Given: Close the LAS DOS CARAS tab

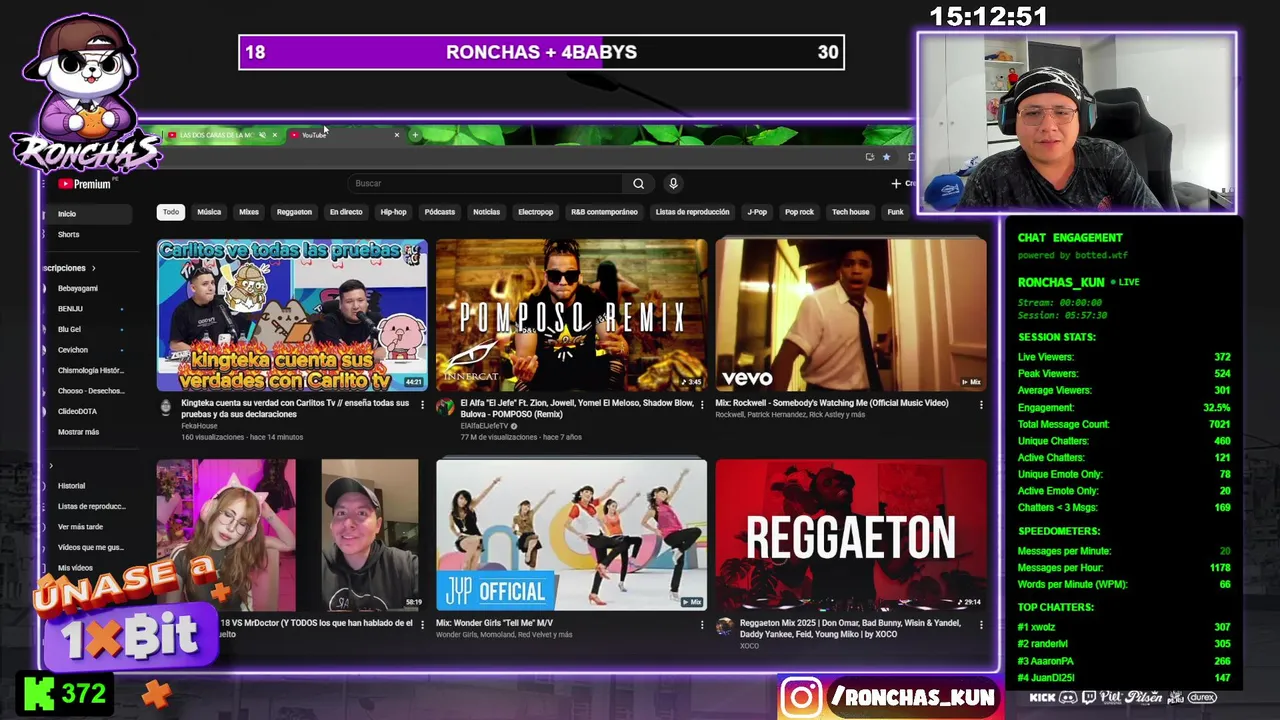Looking at the screenshot, I should (274, 135).
